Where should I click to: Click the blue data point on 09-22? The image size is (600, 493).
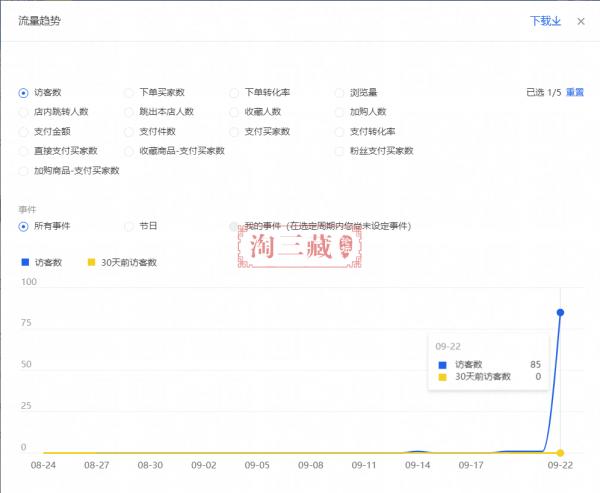coord(560,312)
